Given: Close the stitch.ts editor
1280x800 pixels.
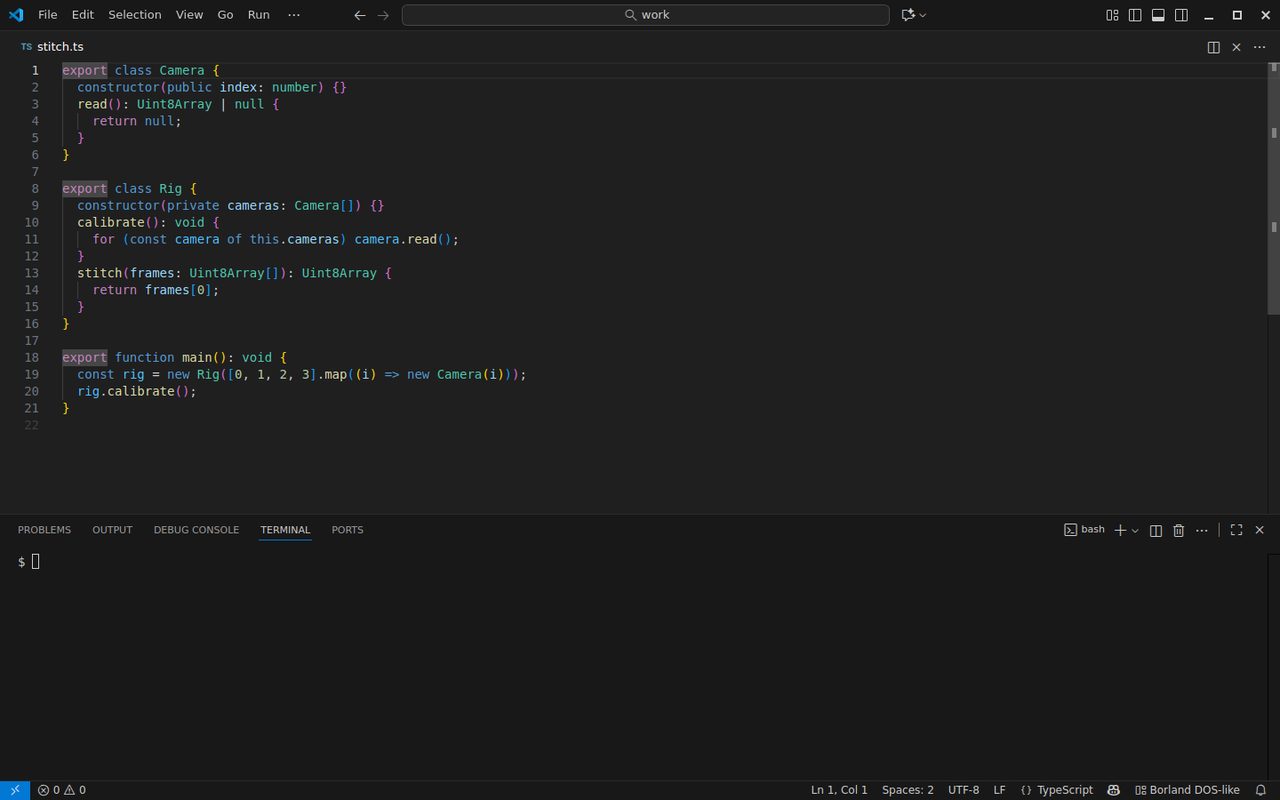Looking at the screenshot, I should pos(1236,47).
